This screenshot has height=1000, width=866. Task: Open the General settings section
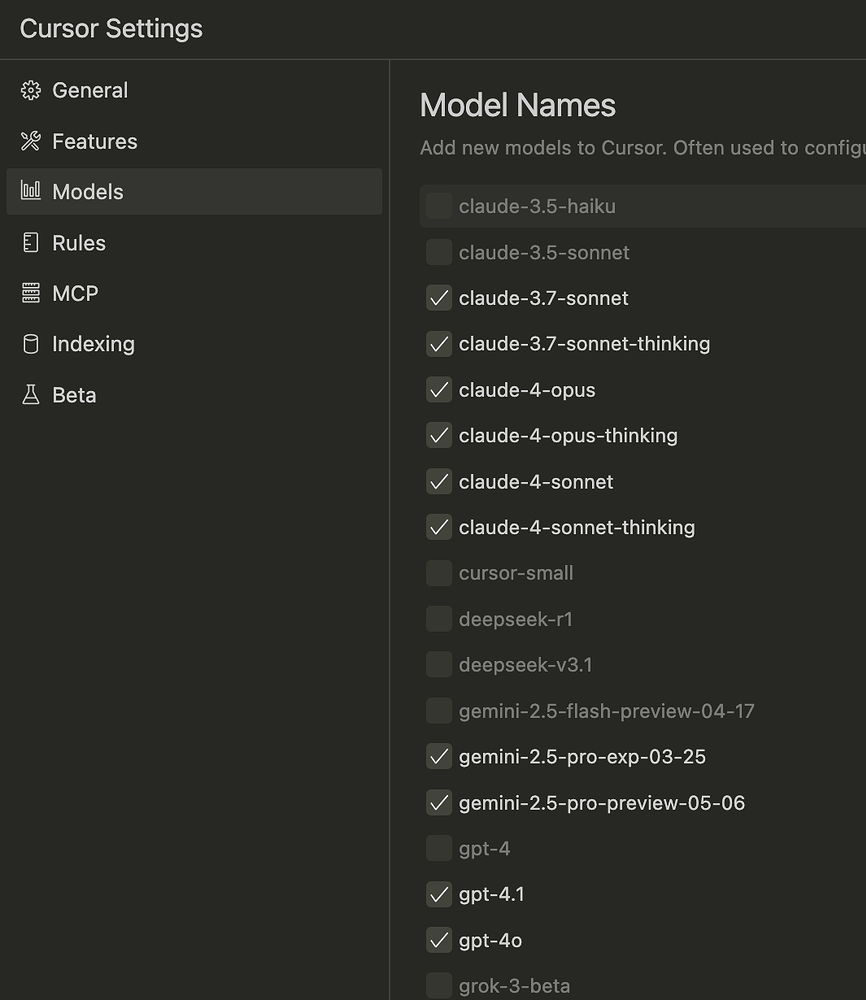click(194, 91)
